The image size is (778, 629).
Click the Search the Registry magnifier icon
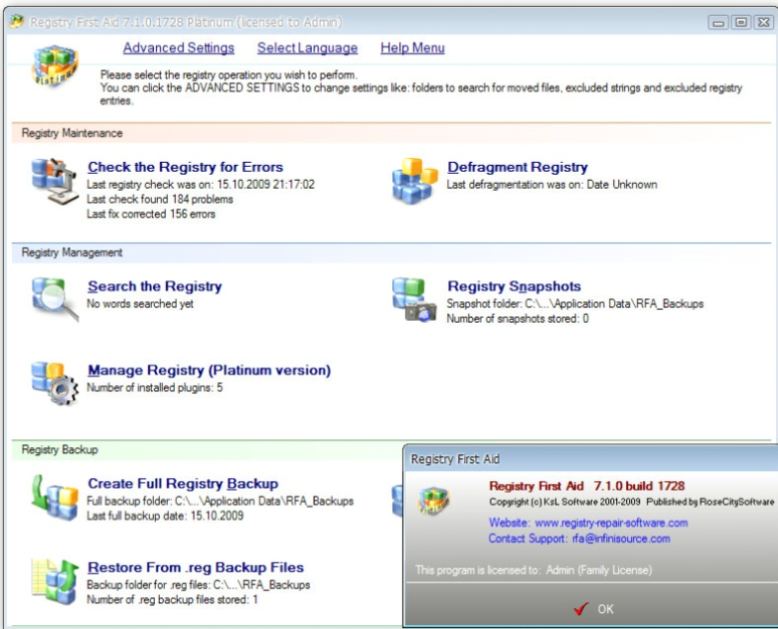coord(55,299)
